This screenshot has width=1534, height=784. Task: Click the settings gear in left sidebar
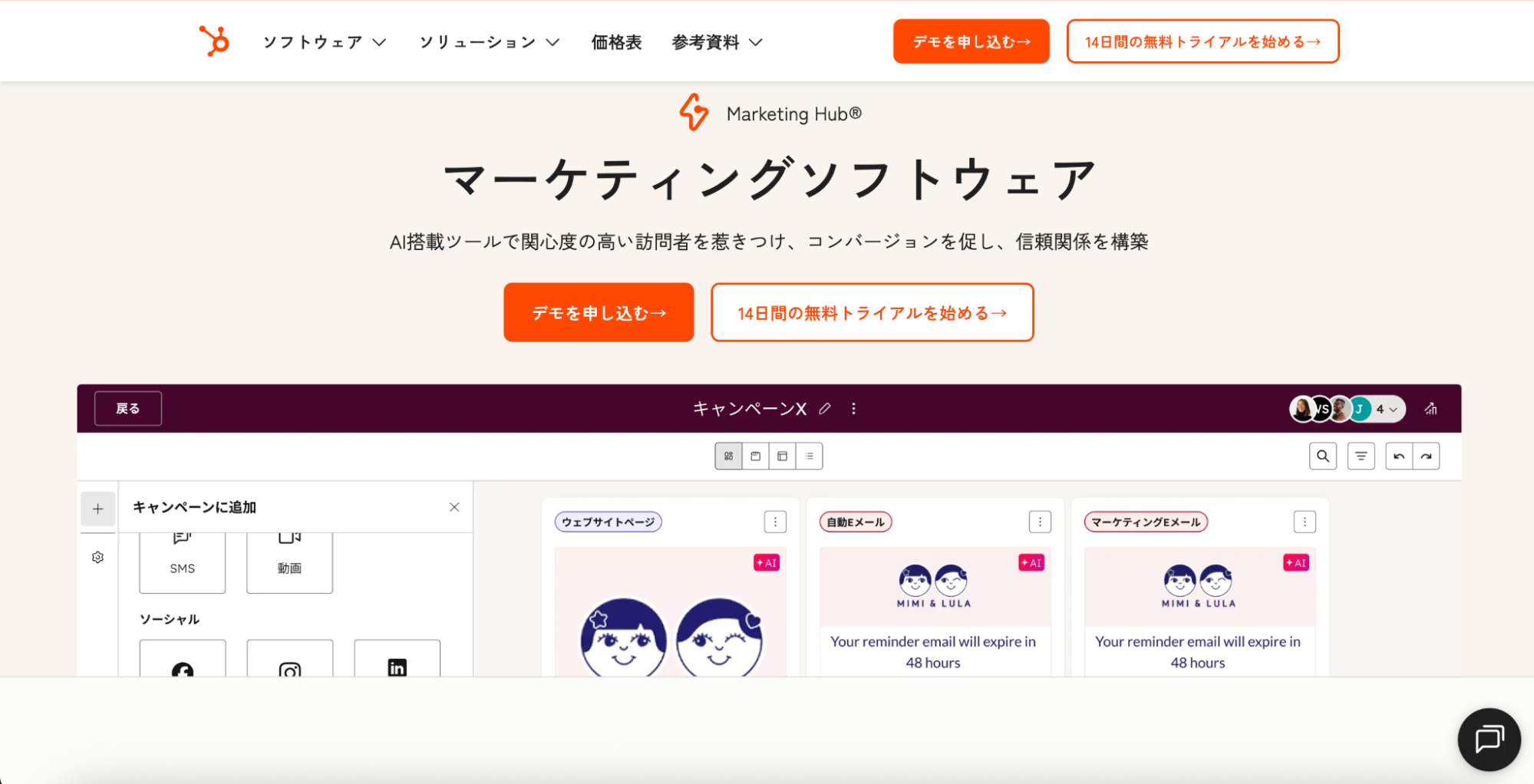pos(97,557)
